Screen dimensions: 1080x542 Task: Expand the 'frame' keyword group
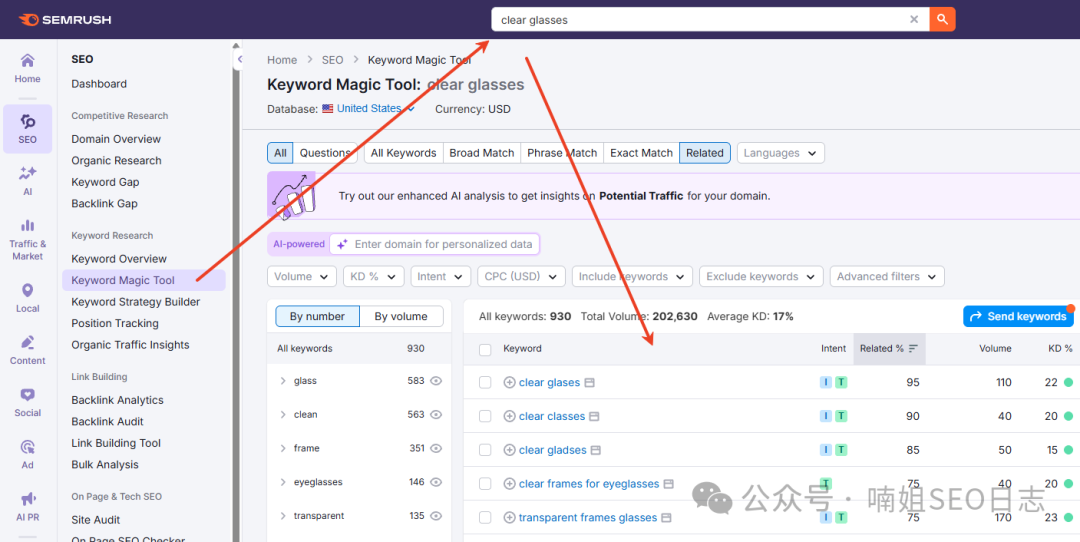pos(283,448)
